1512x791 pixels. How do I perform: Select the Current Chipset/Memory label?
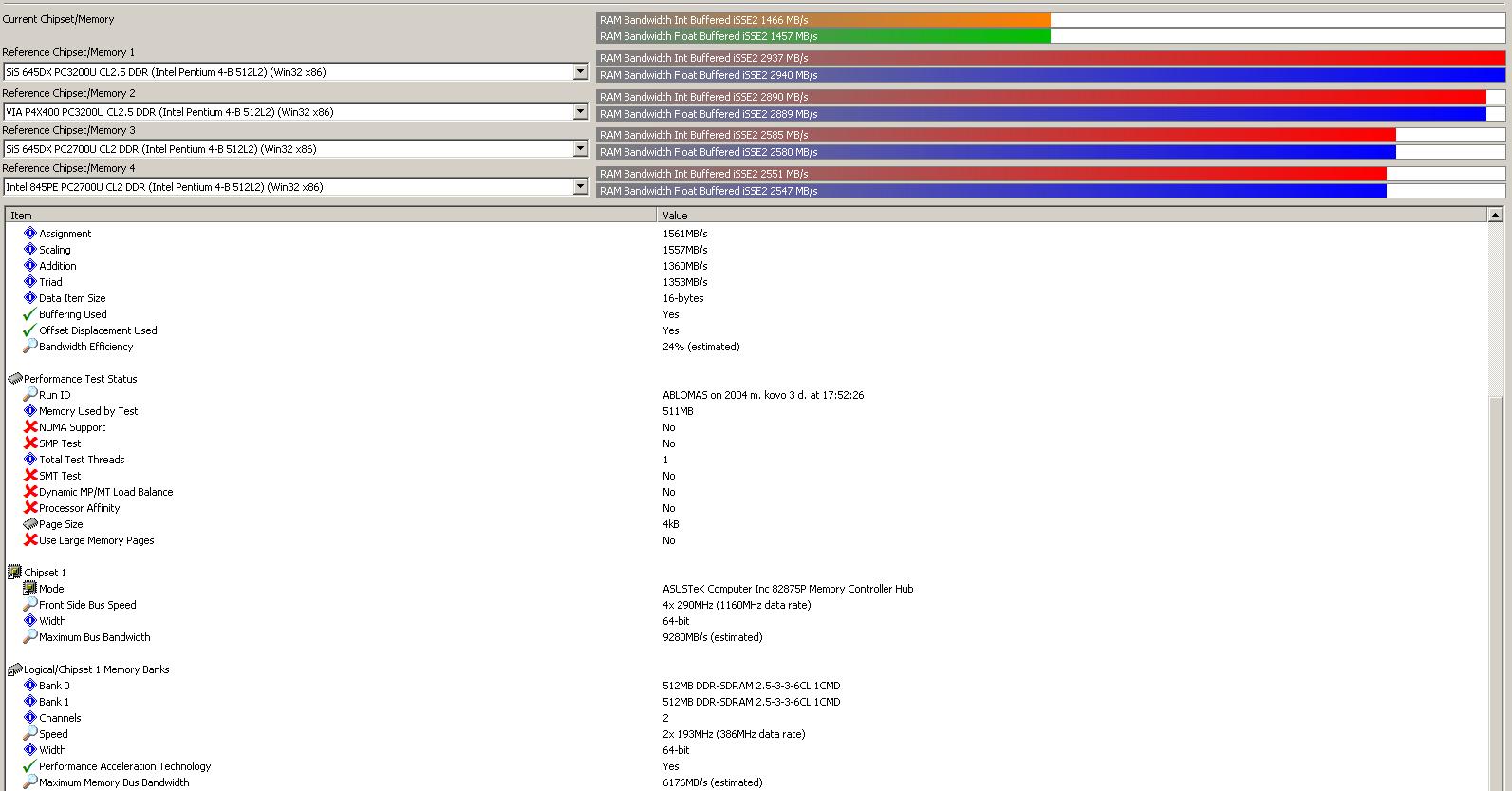(x=58, y=19)
